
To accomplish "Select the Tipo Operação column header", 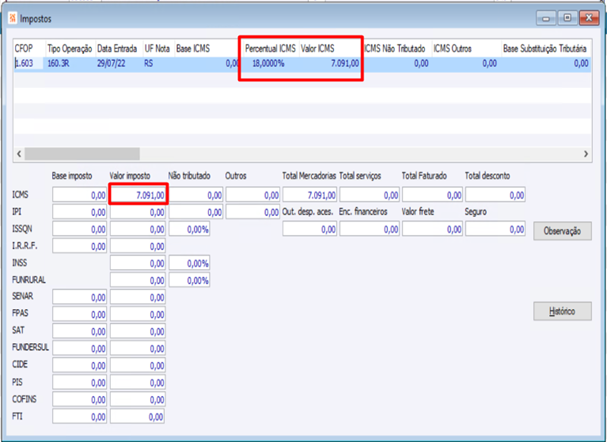I will click(70, 49).
